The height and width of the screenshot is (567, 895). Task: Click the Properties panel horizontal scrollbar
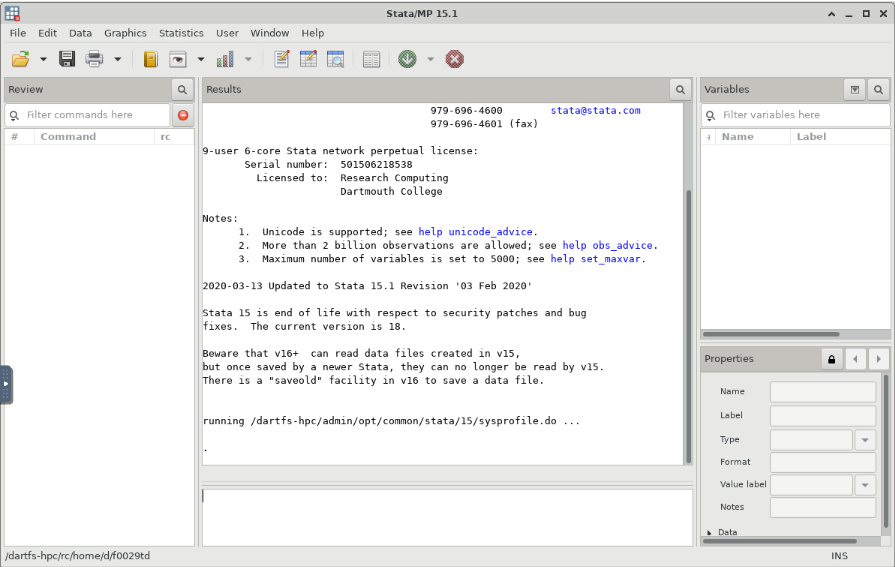(x=780, y=541)
